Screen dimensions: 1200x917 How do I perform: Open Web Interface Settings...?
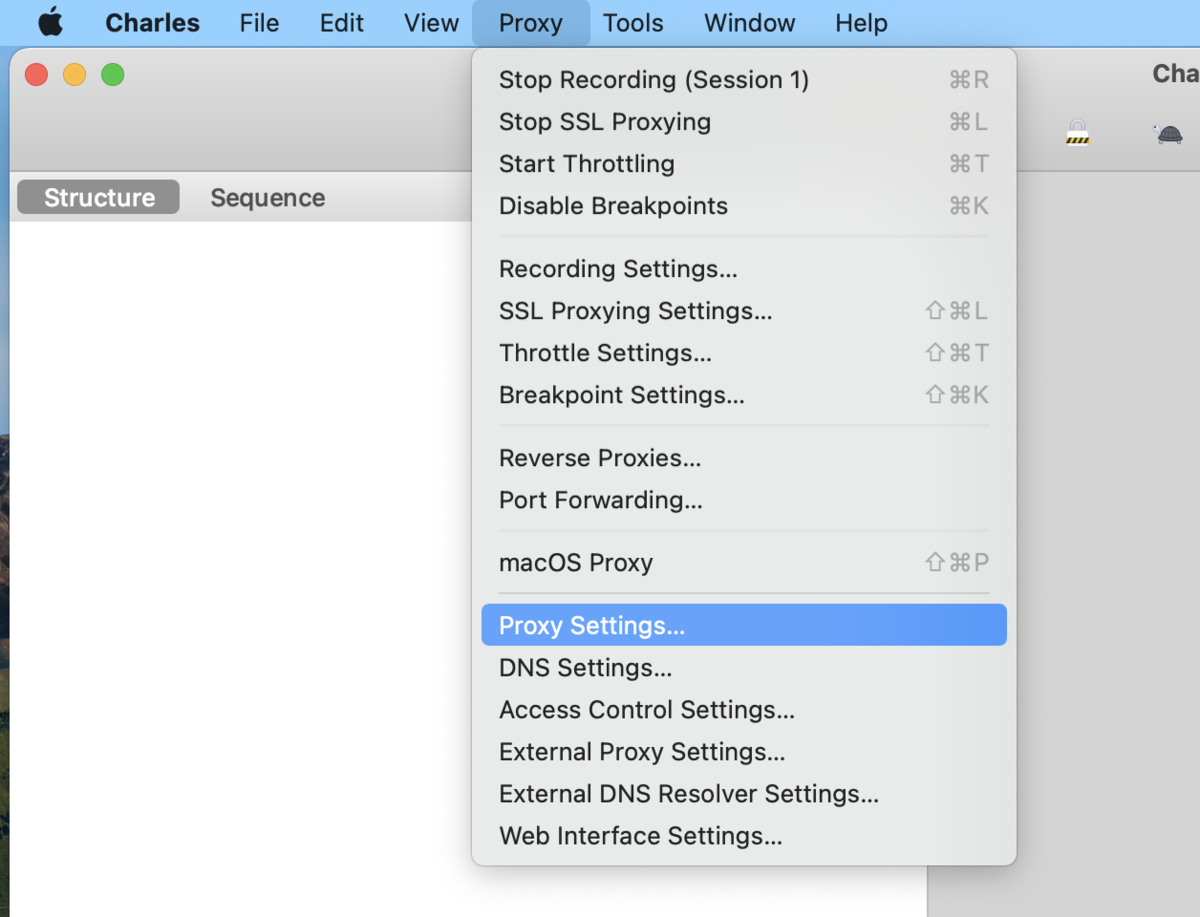[x=640, y=836]
